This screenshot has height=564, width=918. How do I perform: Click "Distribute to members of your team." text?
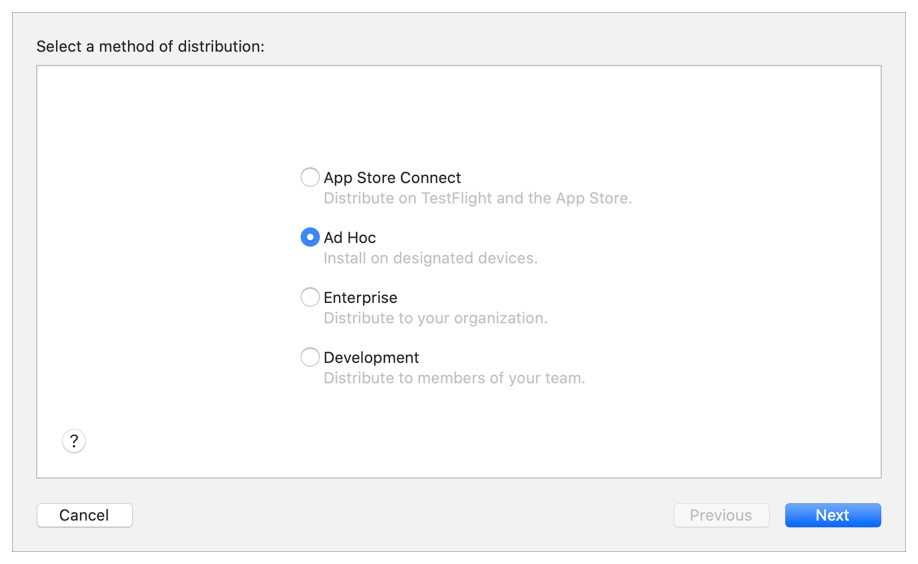tap(454, 378)
